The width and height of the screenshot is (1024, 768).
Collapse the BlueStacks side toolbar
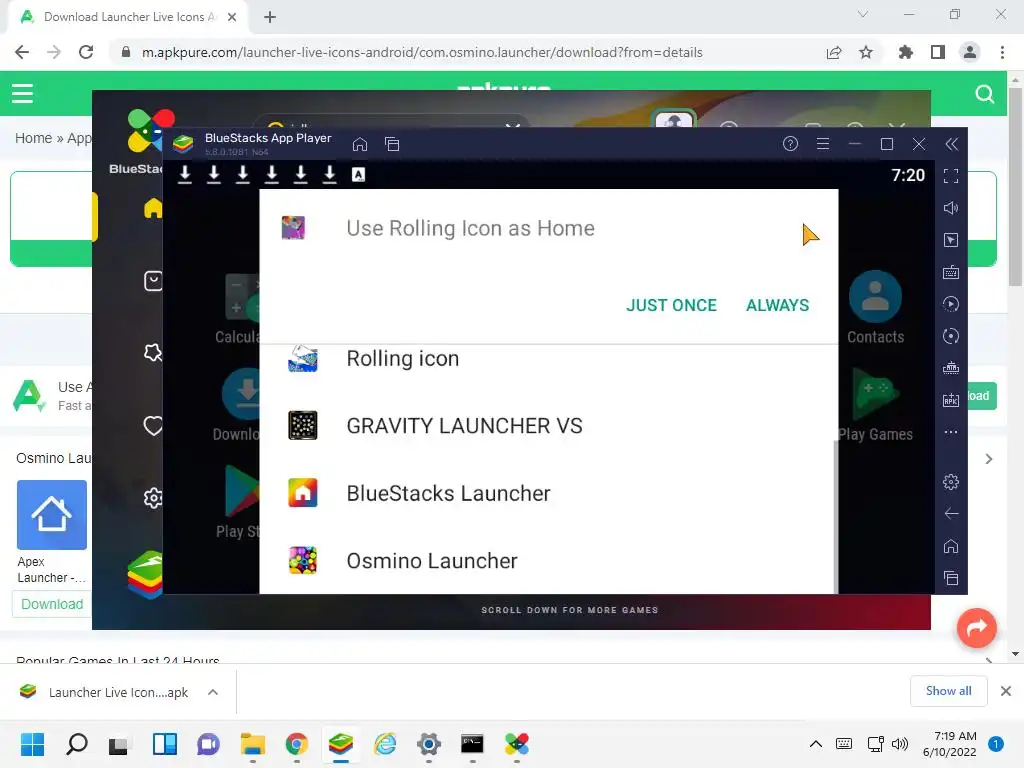point(952,144)
